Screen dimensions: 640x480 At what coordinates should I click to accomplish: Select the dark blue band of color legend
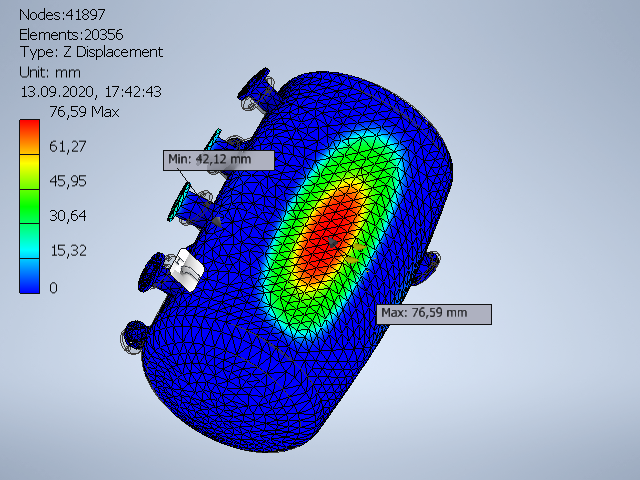[29, 276]
